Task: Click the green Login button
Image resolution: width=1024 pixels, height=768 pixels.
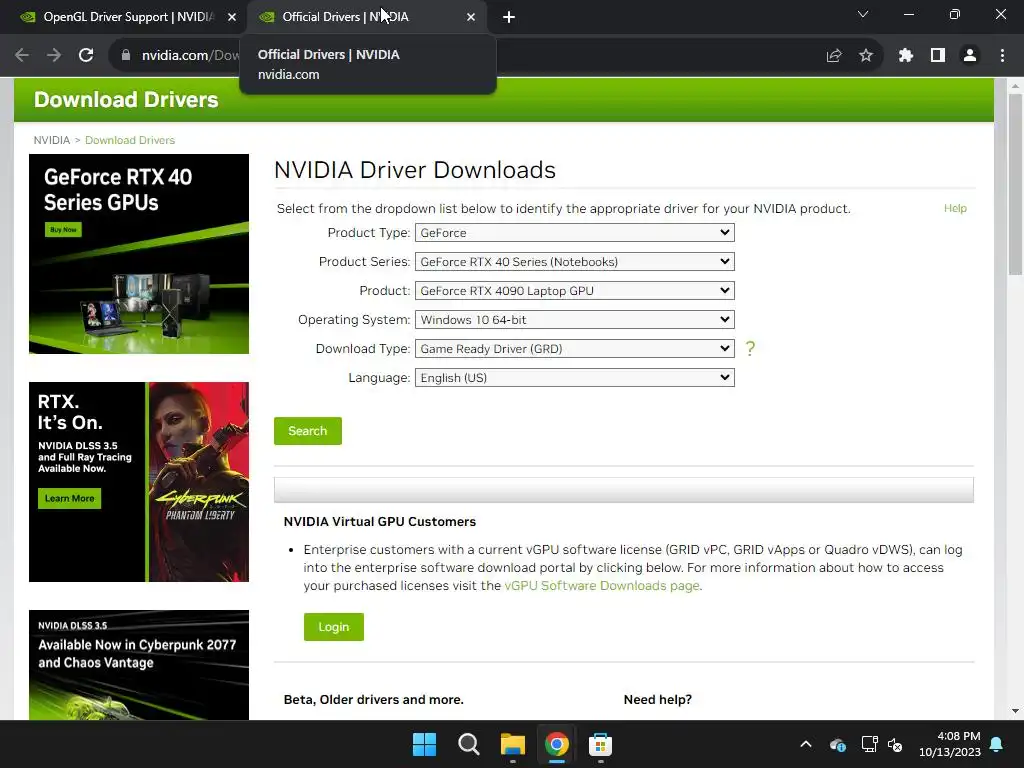Action: (x=334, y=627)
